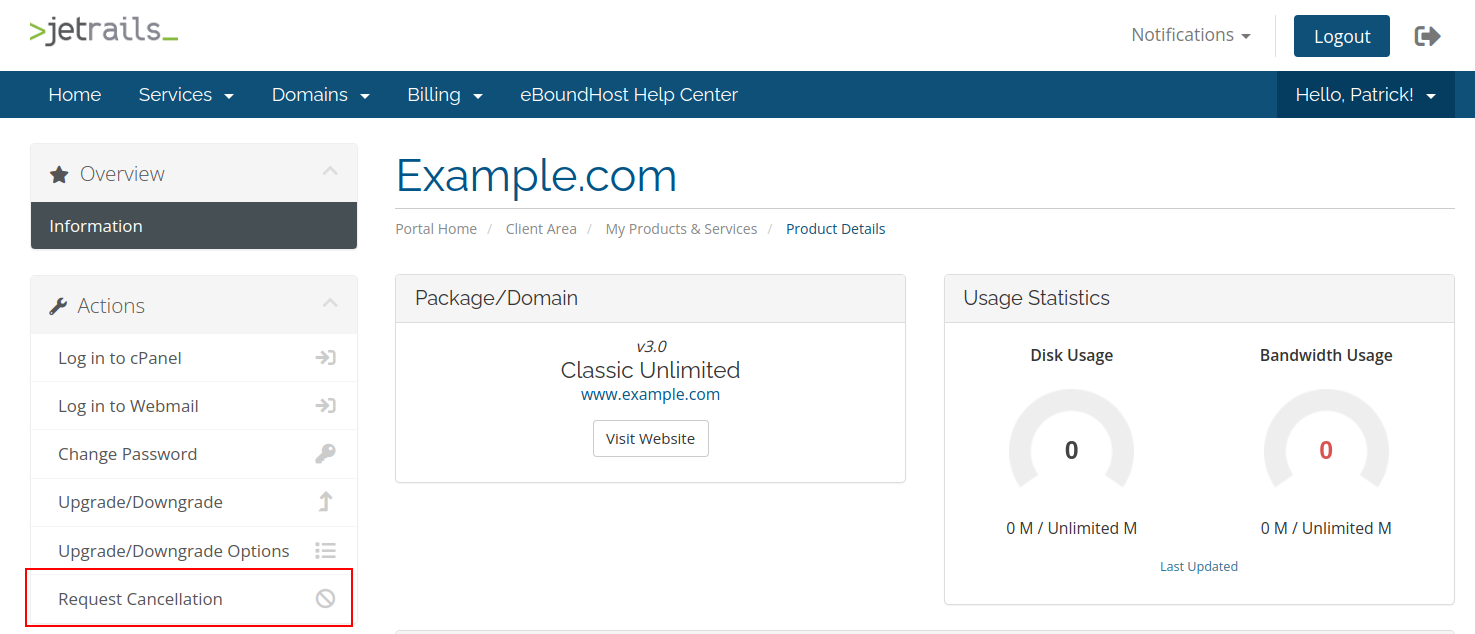Click the Example.com page heading

click(536, 176)
